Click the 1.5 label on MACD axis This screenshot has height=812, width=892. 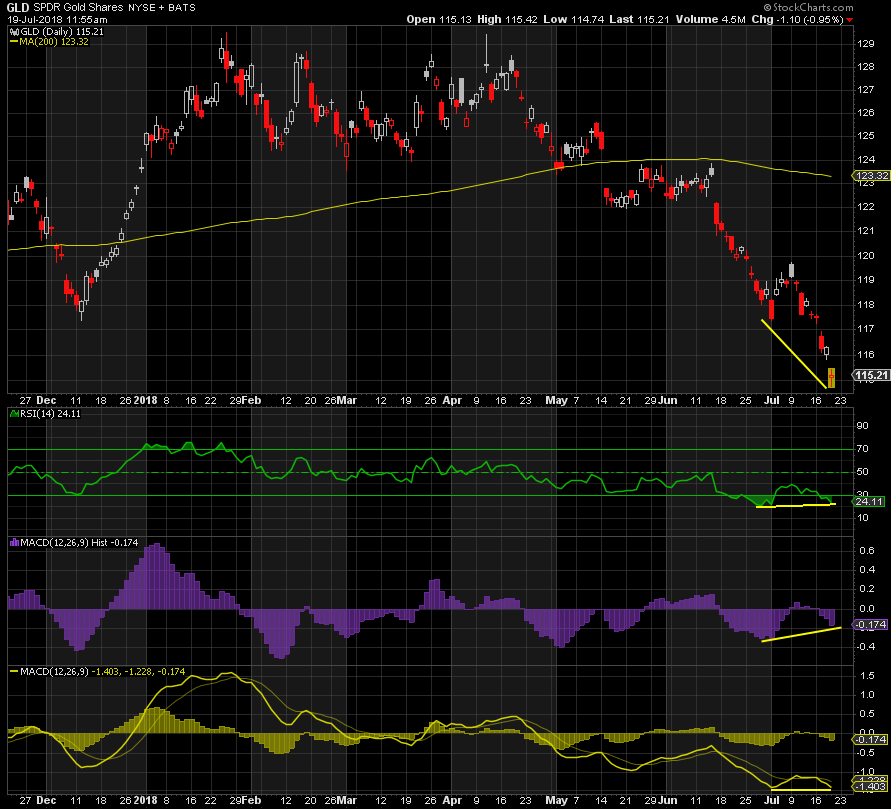click(867, 676)
